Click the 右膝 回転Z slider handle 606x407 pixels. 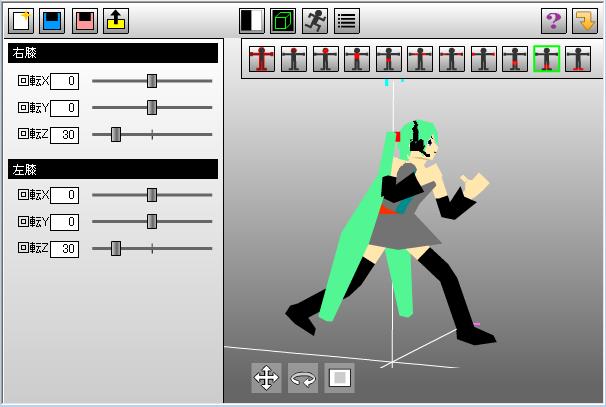tap(116, 135)
